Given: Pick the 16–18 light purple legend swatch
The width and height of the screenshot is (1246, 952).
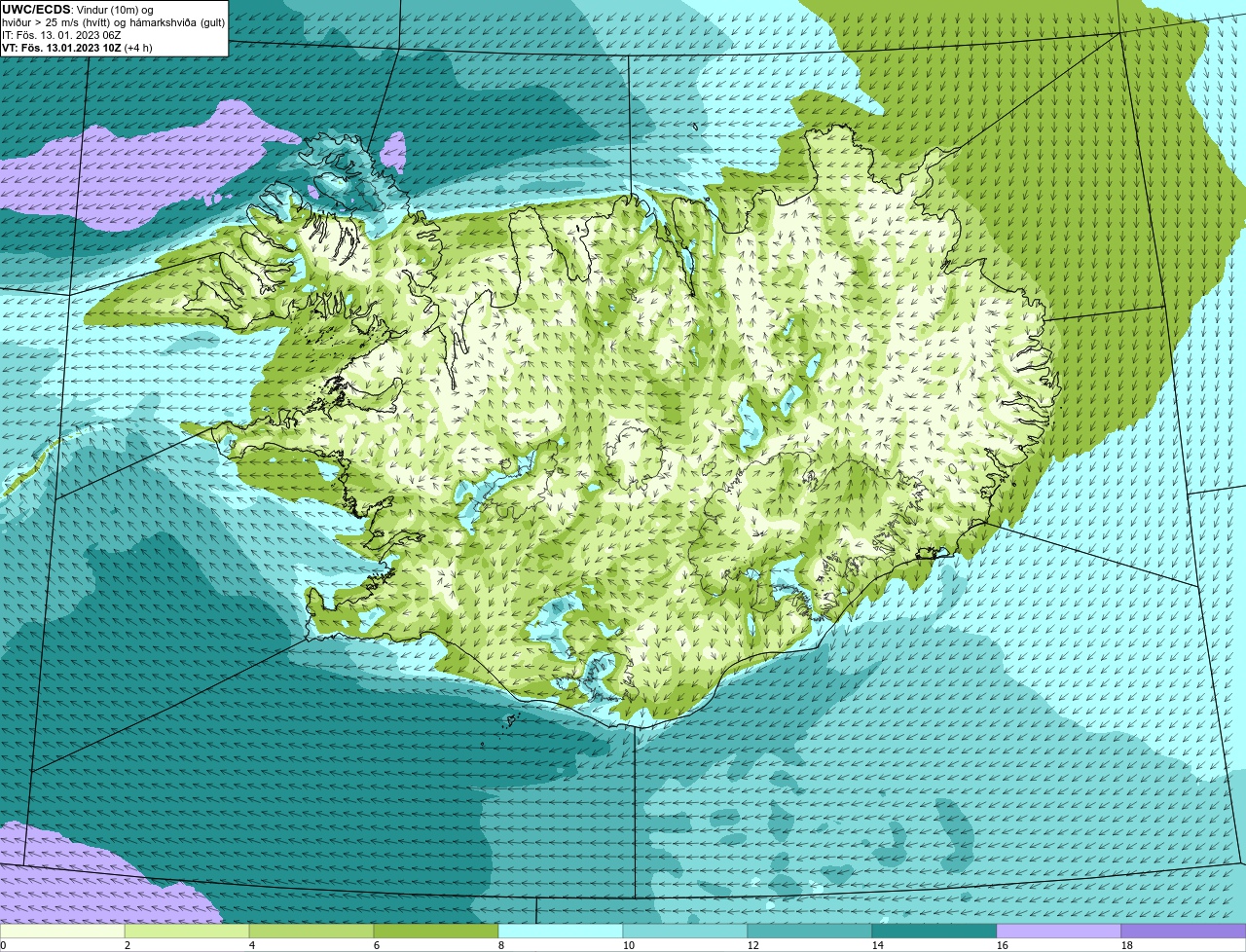Looking at the screenshot, I should (x=1059, y=932).
